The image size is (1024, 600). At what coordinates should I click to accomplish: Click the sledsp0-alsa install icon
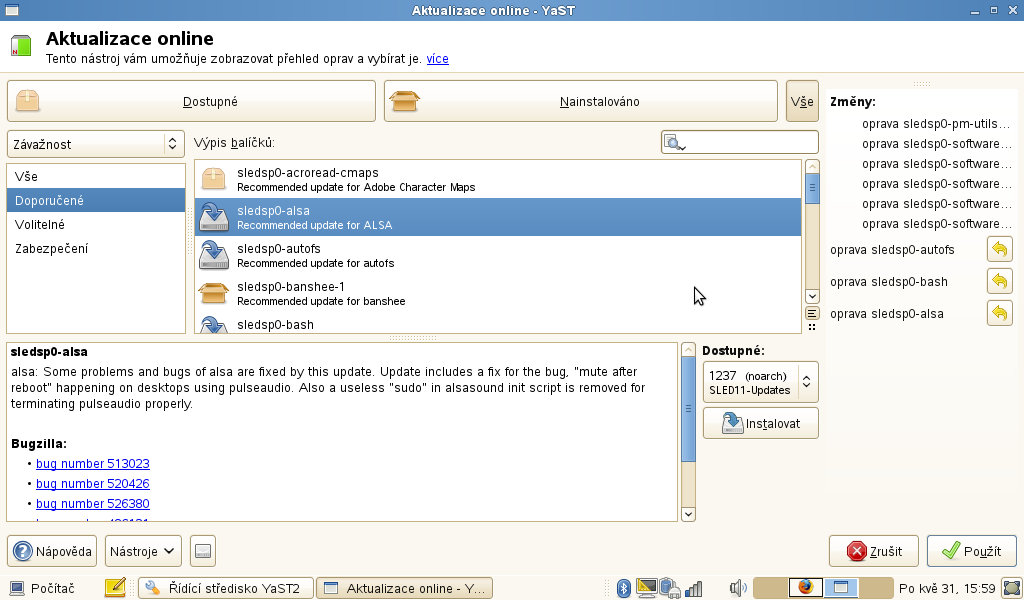(214, 217)
